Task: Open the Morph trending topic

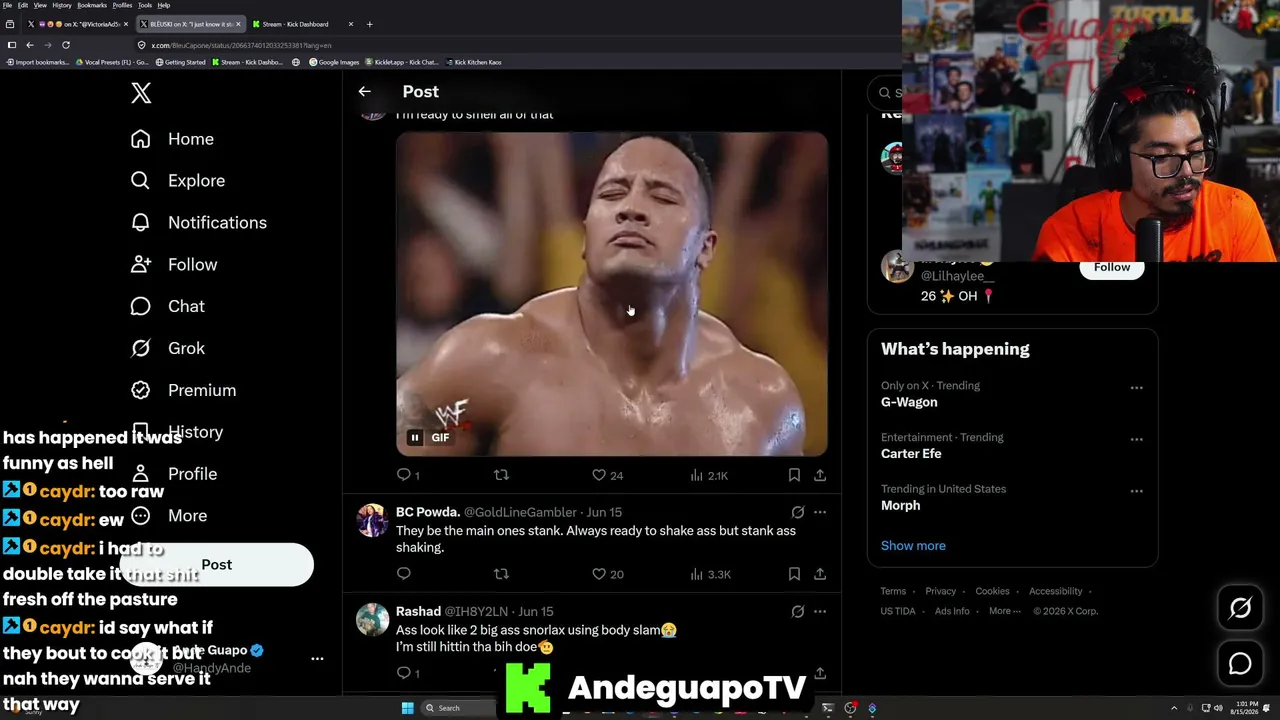Action: [900, 506]
